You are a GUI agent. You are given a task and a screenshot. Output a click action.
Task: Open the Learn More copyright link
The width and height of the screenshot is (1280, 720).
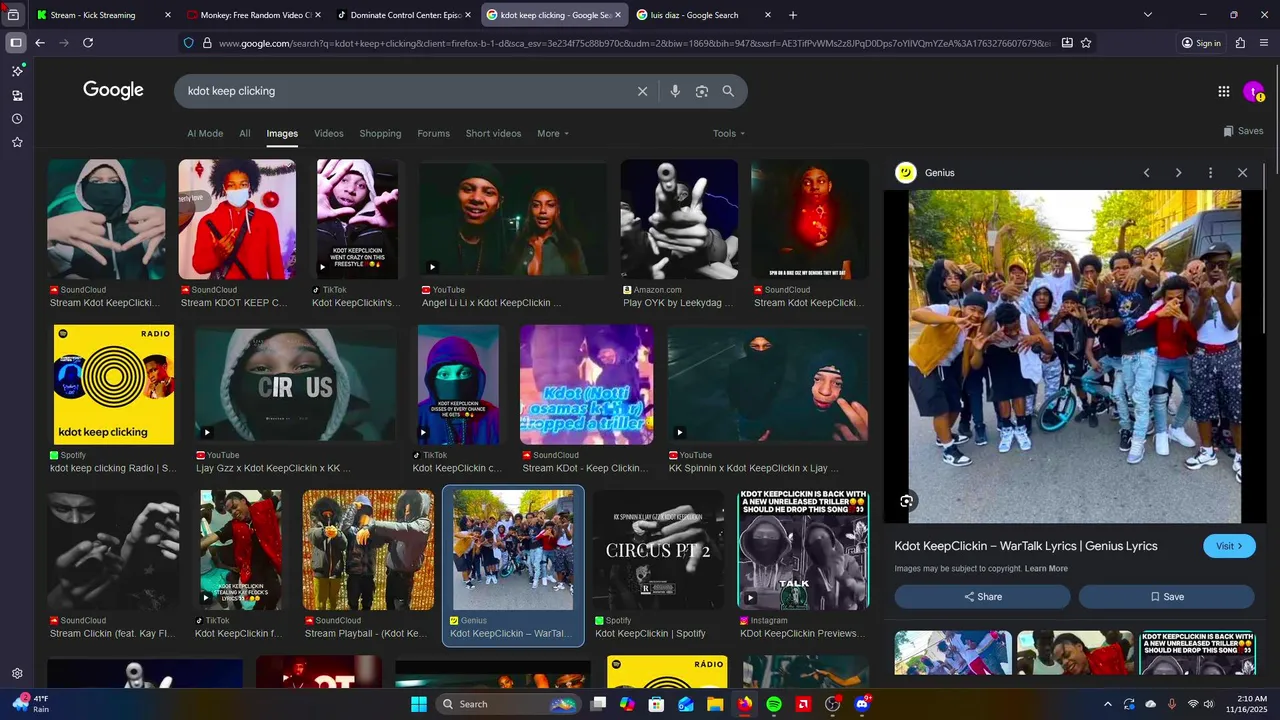[1046, 569]
